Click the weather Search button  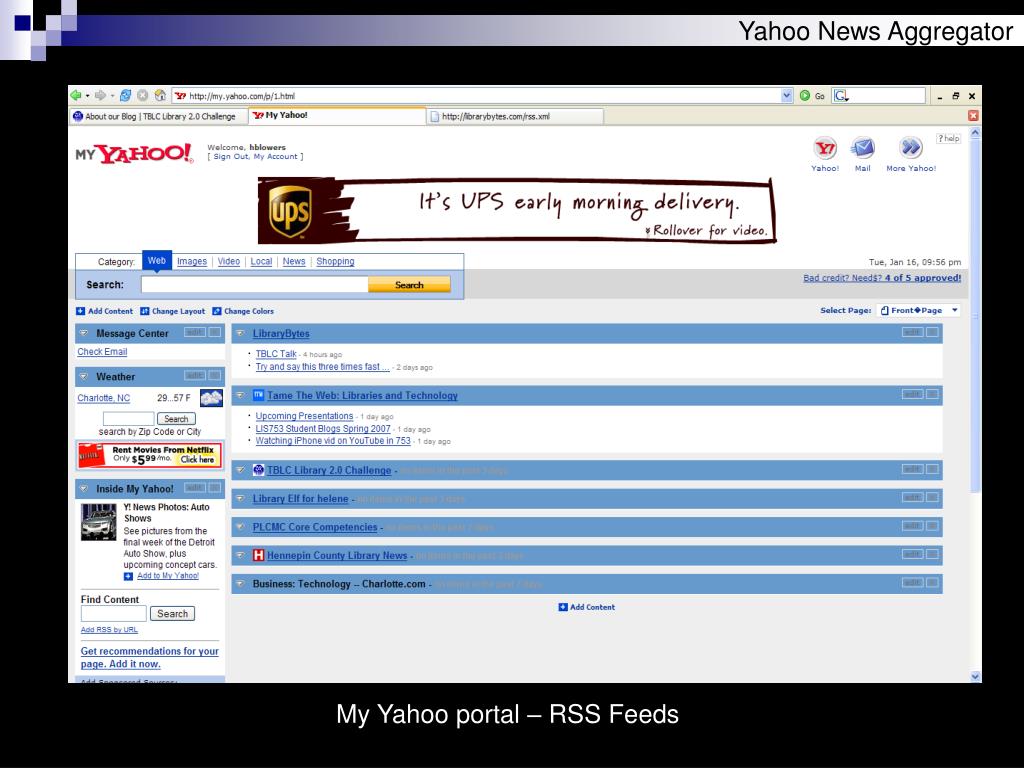176,419
